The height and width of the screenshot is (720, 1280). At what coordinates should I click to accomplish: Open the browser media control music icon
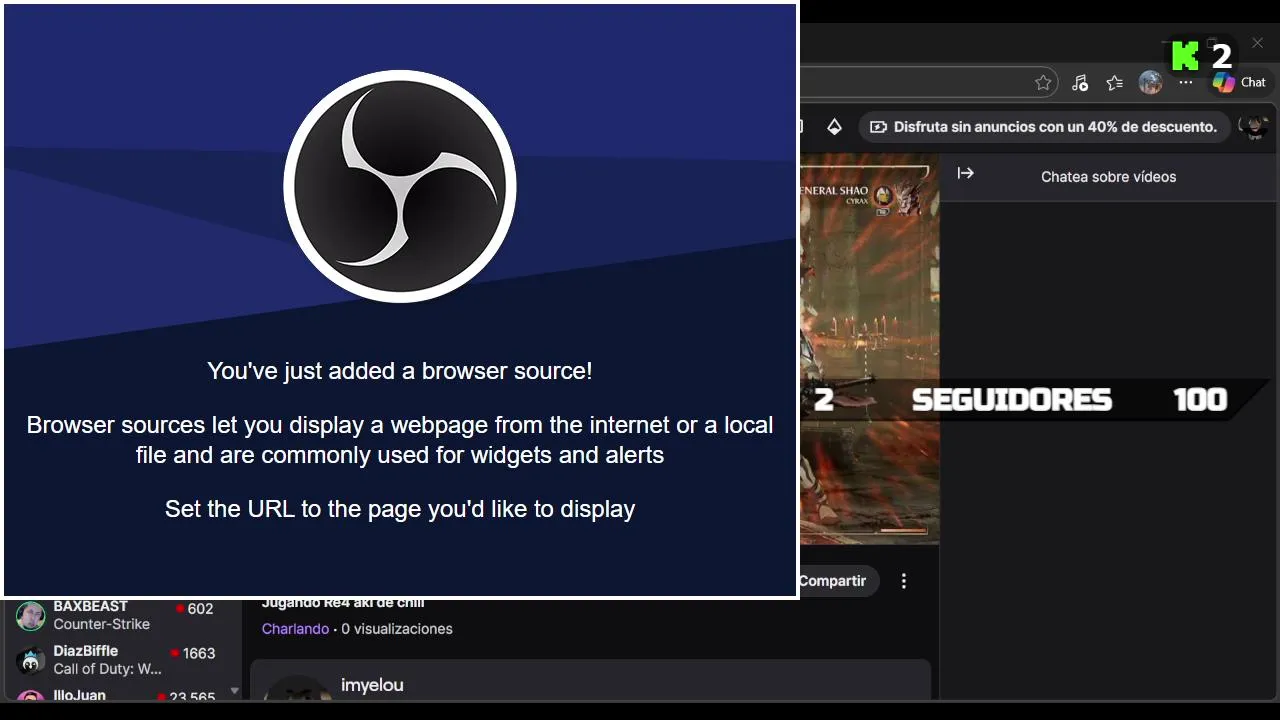1079,83
